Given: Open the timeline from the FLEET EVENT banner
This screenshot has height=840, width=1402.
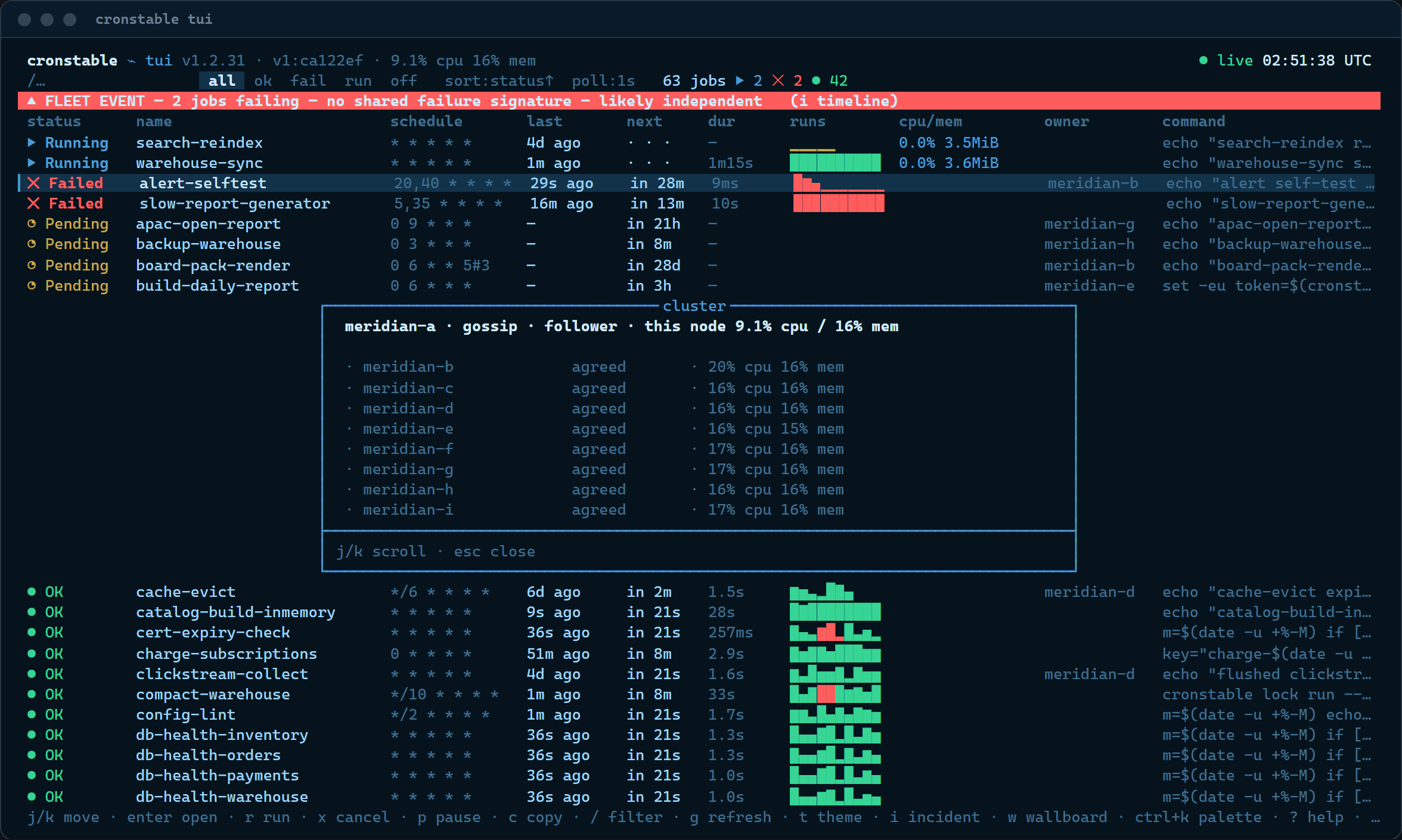Looking at the screenshot, I should pyautogui.click(x=844, y=101).
